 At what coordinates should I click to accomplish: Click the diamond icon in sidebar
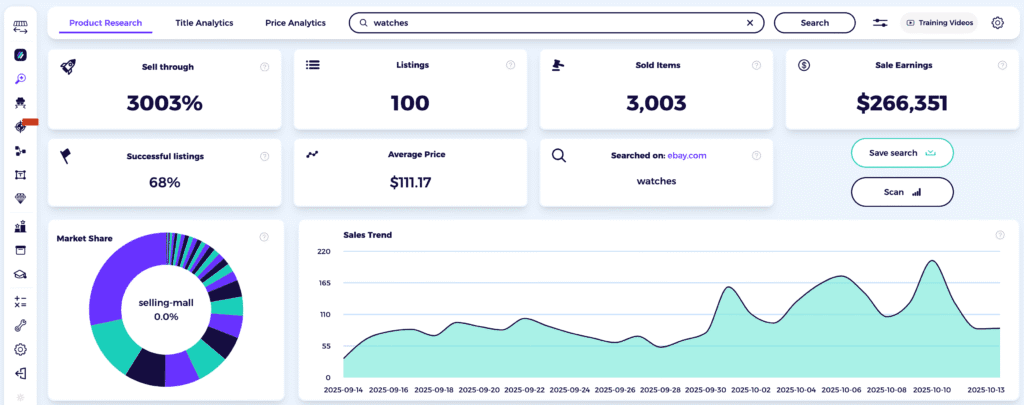coord(20,199)
